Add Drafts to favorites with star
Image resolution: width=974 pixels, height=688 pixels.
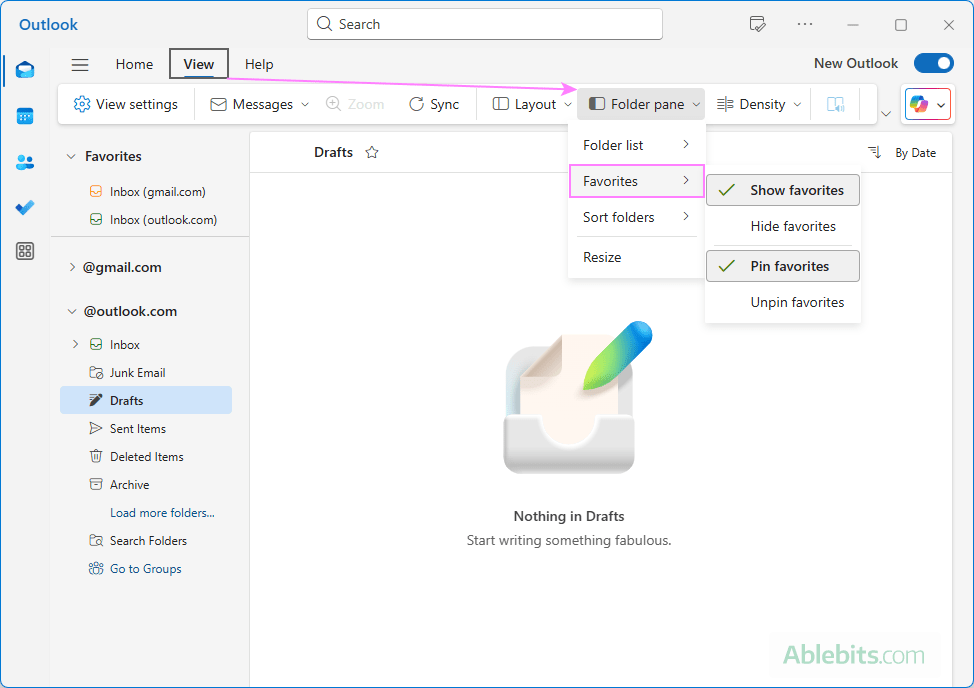[372, 152]
